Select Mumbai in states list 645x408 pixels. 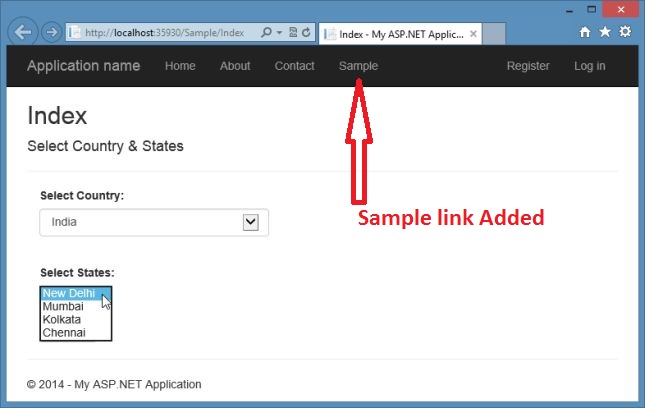(x=76, y=306)
